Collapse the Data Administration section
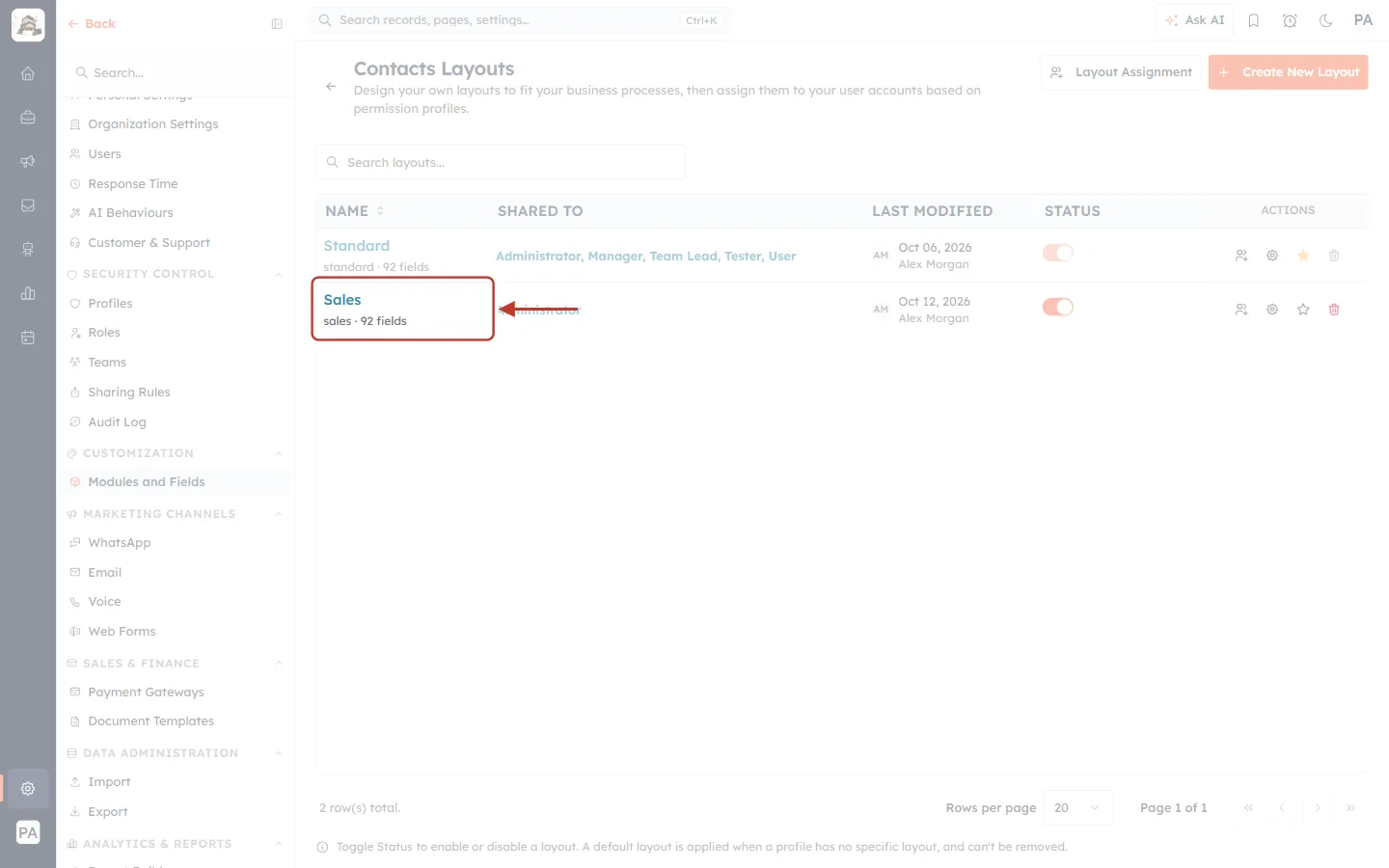 [279, 753]
